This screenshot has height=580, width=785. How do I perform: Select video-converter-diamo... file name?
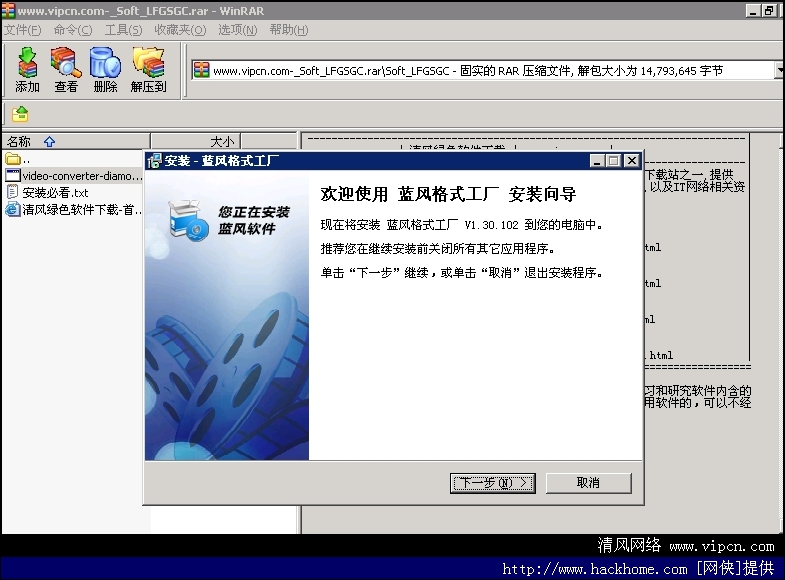point(83,176)
